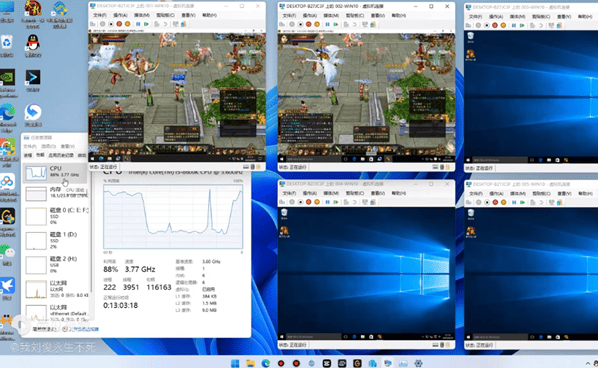This screenshot has width=598, height=368.
Task: Select game shortcut icon inside 004-WIN10 VM desktop
Action: pos(284,232)
